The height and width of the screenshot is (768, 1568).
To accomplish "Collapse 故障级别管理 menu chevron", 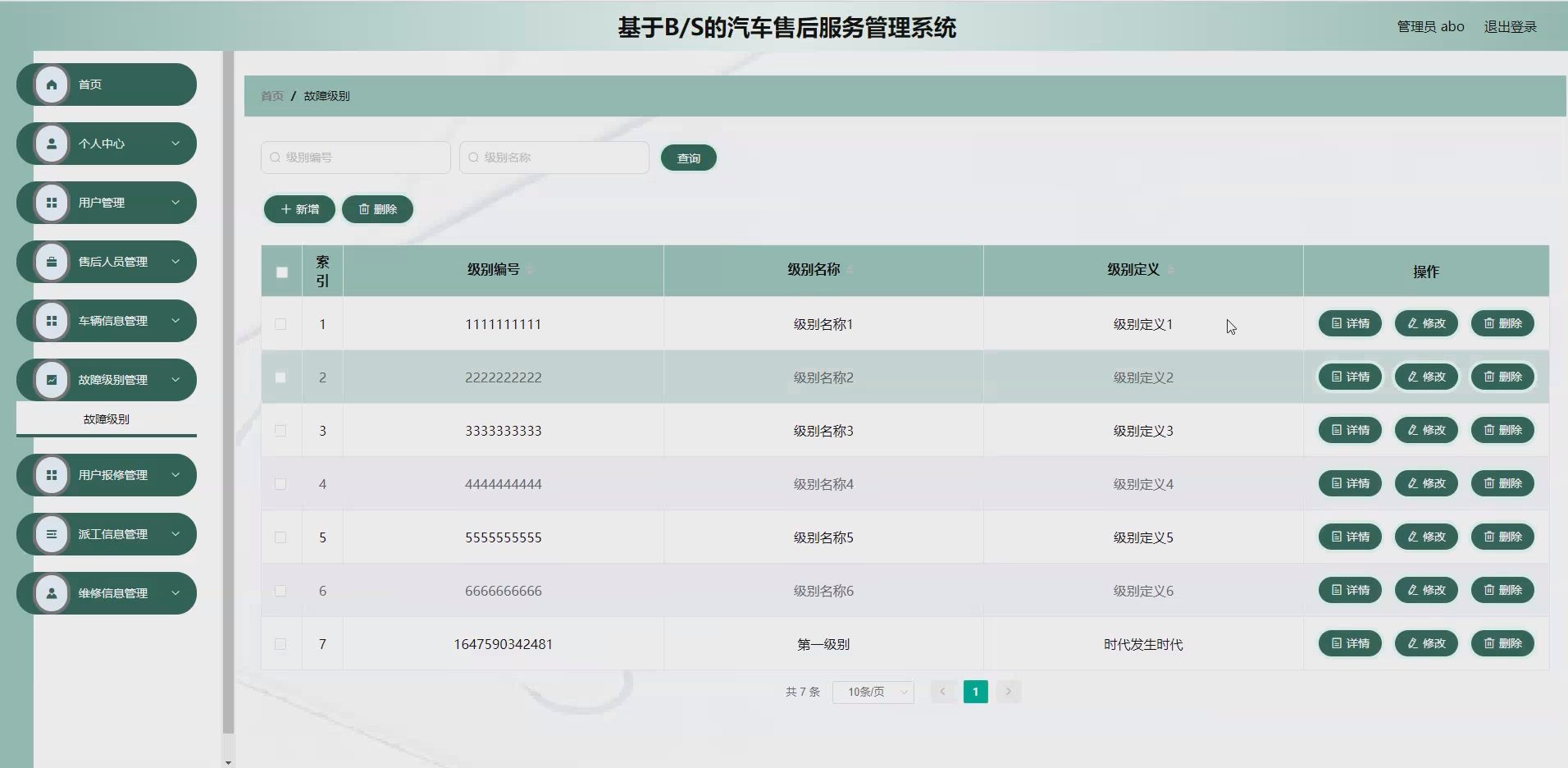I will click(x=175, y=380).
